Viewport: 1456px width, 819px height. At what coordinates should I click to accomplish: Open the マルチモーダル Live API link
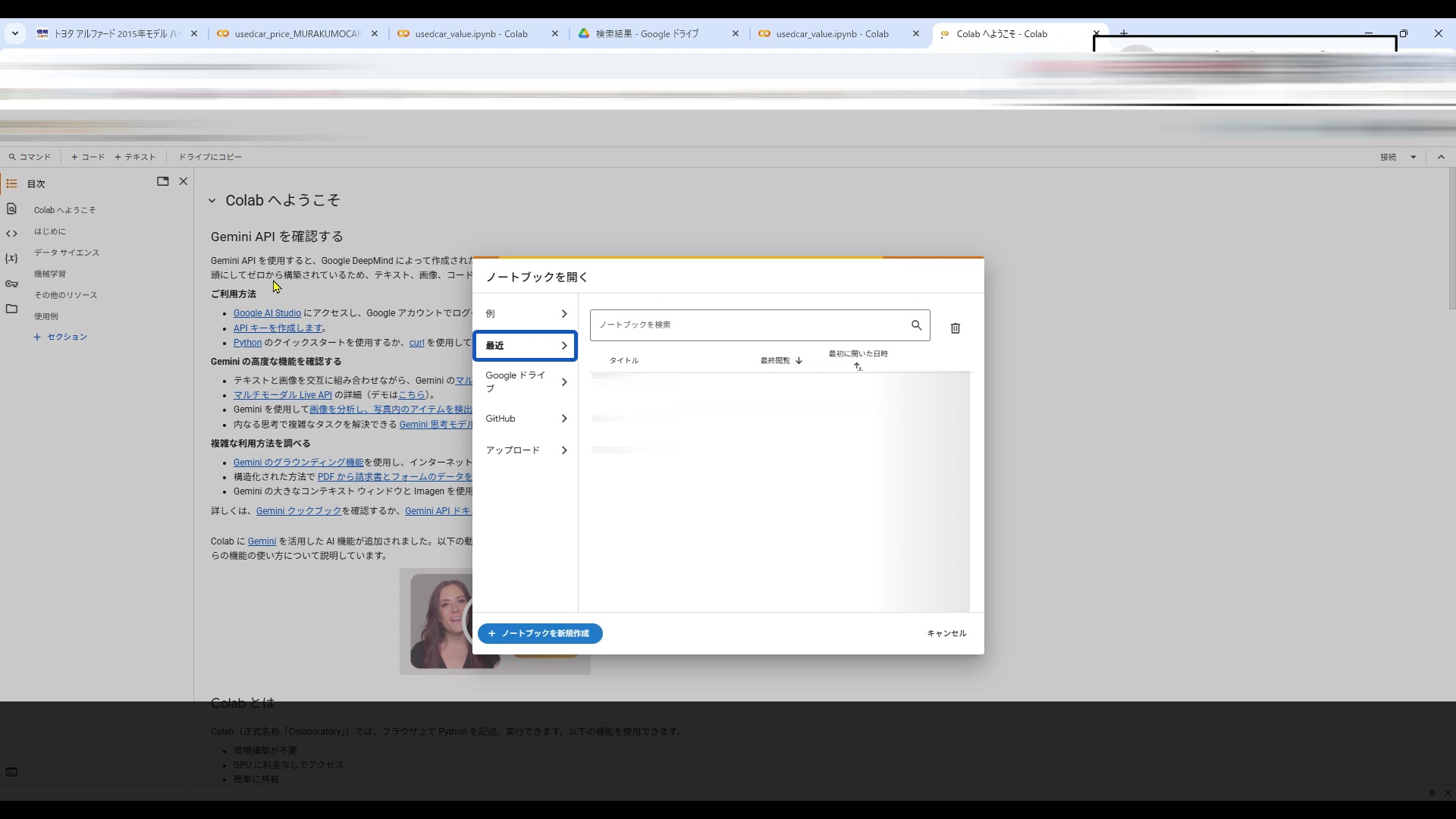coord(283,395)
